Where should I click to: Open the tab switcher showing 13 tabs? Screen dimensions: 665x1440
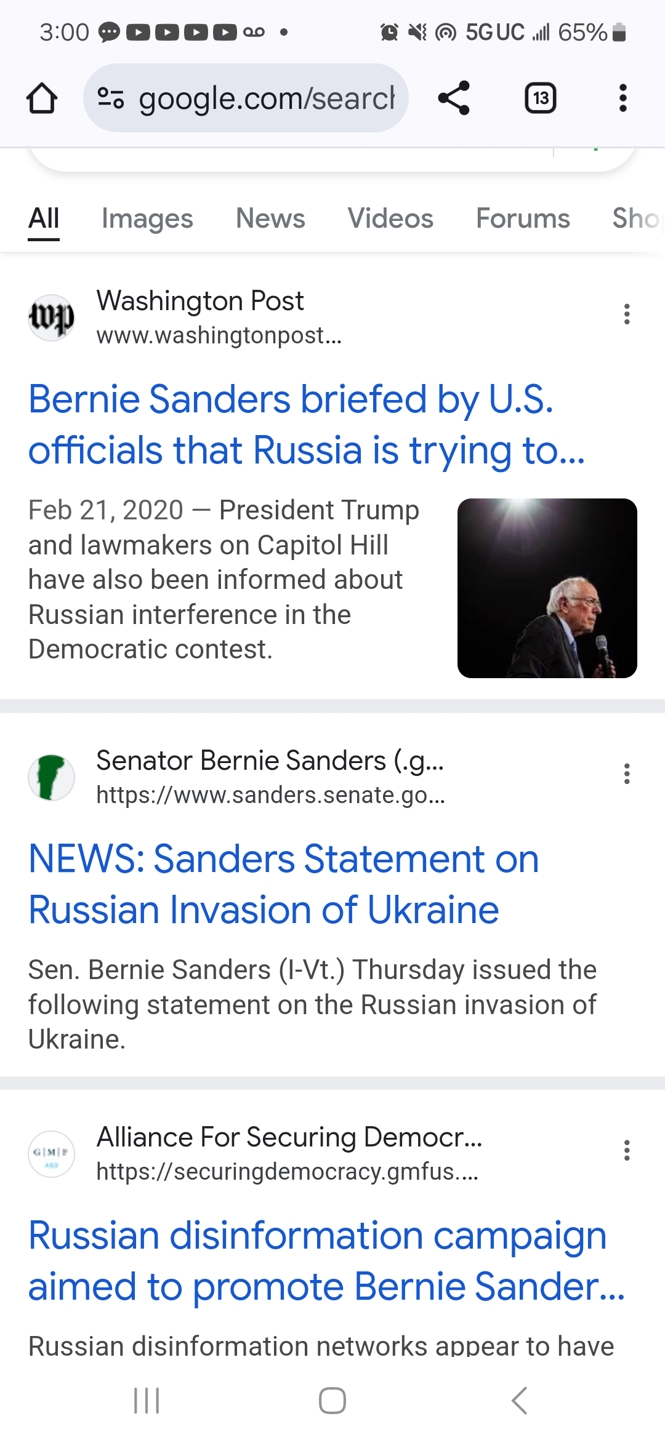pyautogui.click(x=540, y=98)
